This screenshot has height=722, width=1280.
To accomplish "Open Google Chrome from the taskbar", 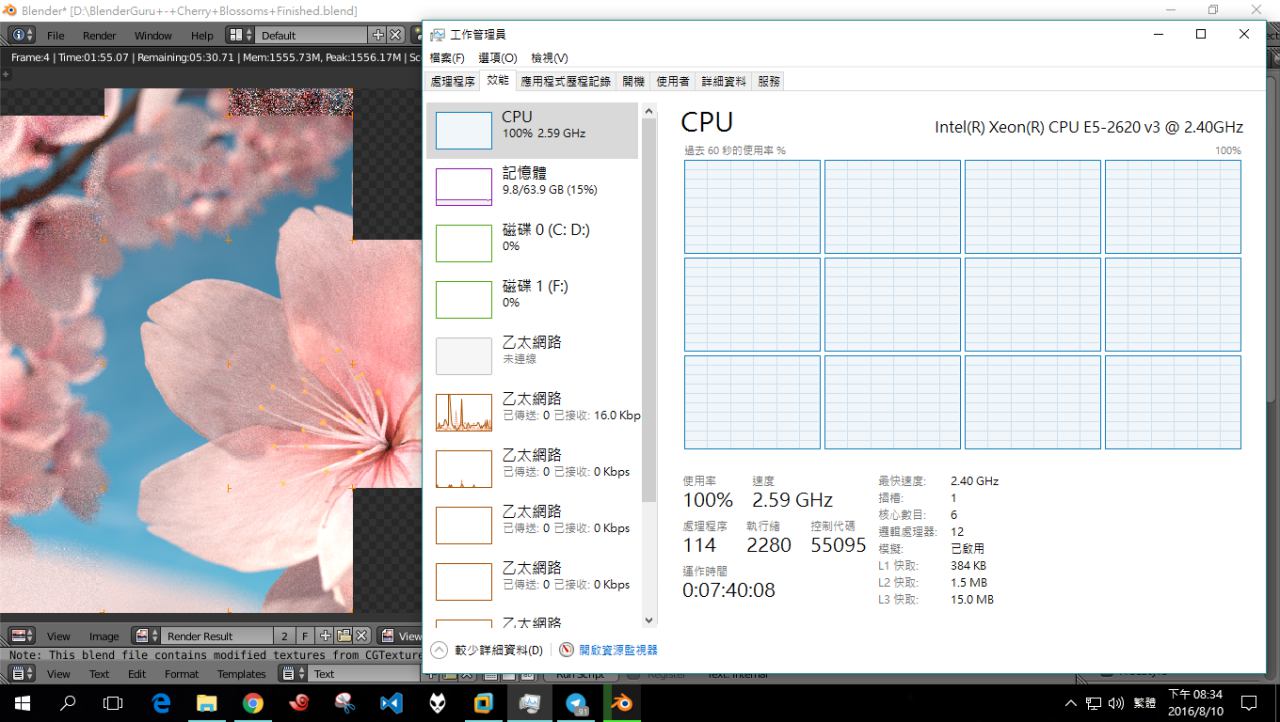I will coord(253,703).
